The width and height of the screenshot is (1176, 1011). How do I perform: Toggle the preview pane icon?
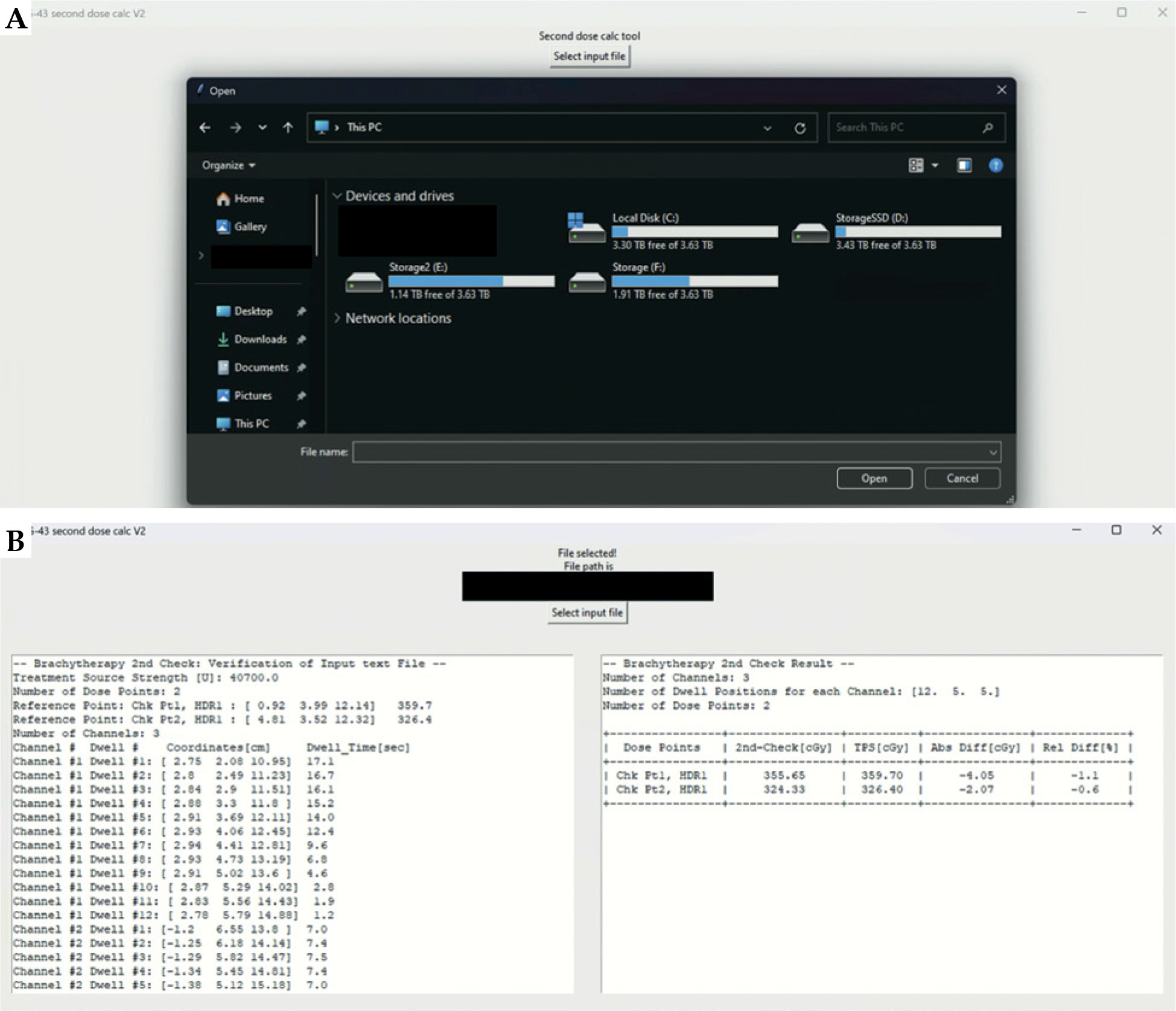(x=964, y=165)
